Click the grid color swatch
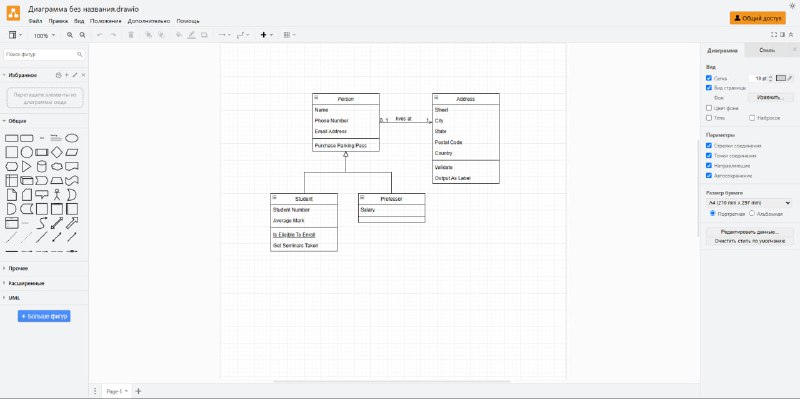 coord(781,78)
